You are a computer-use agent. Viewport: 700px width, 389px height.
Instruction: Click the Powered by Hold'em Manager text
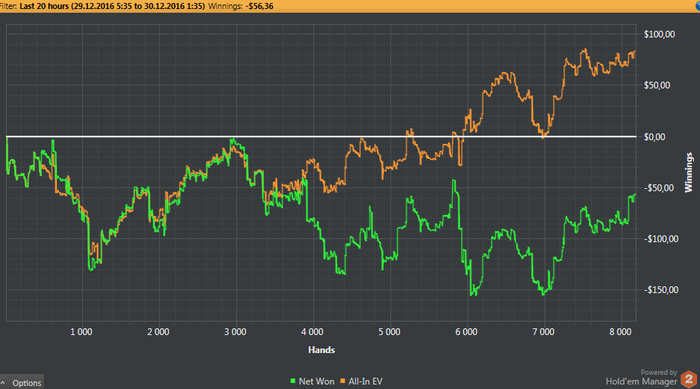click(x=642, y=377)
